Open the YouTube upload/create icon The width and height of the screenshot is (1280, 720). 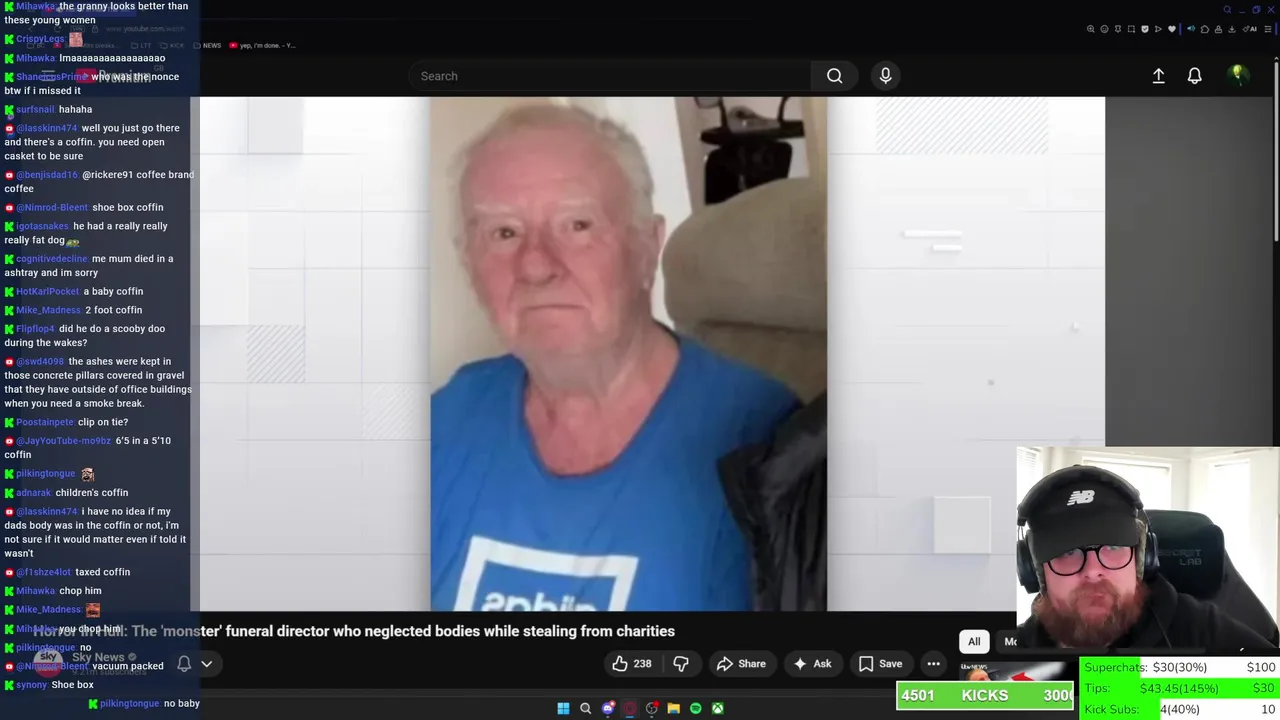point(1158,76)
